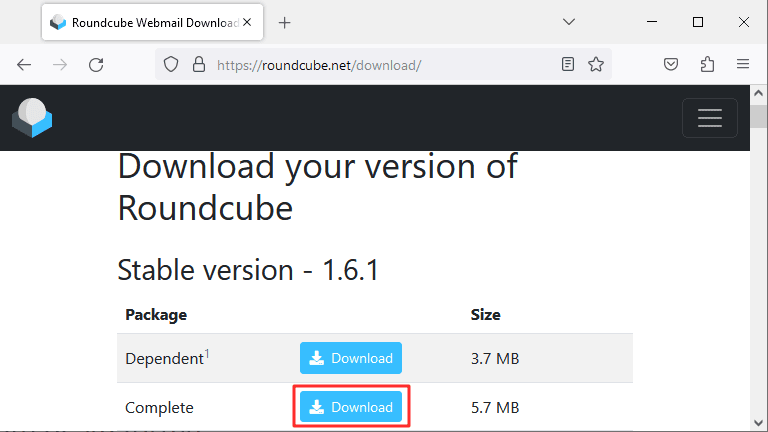
Task: Open a new tab with the plus button
Action: tap(285, 23)
